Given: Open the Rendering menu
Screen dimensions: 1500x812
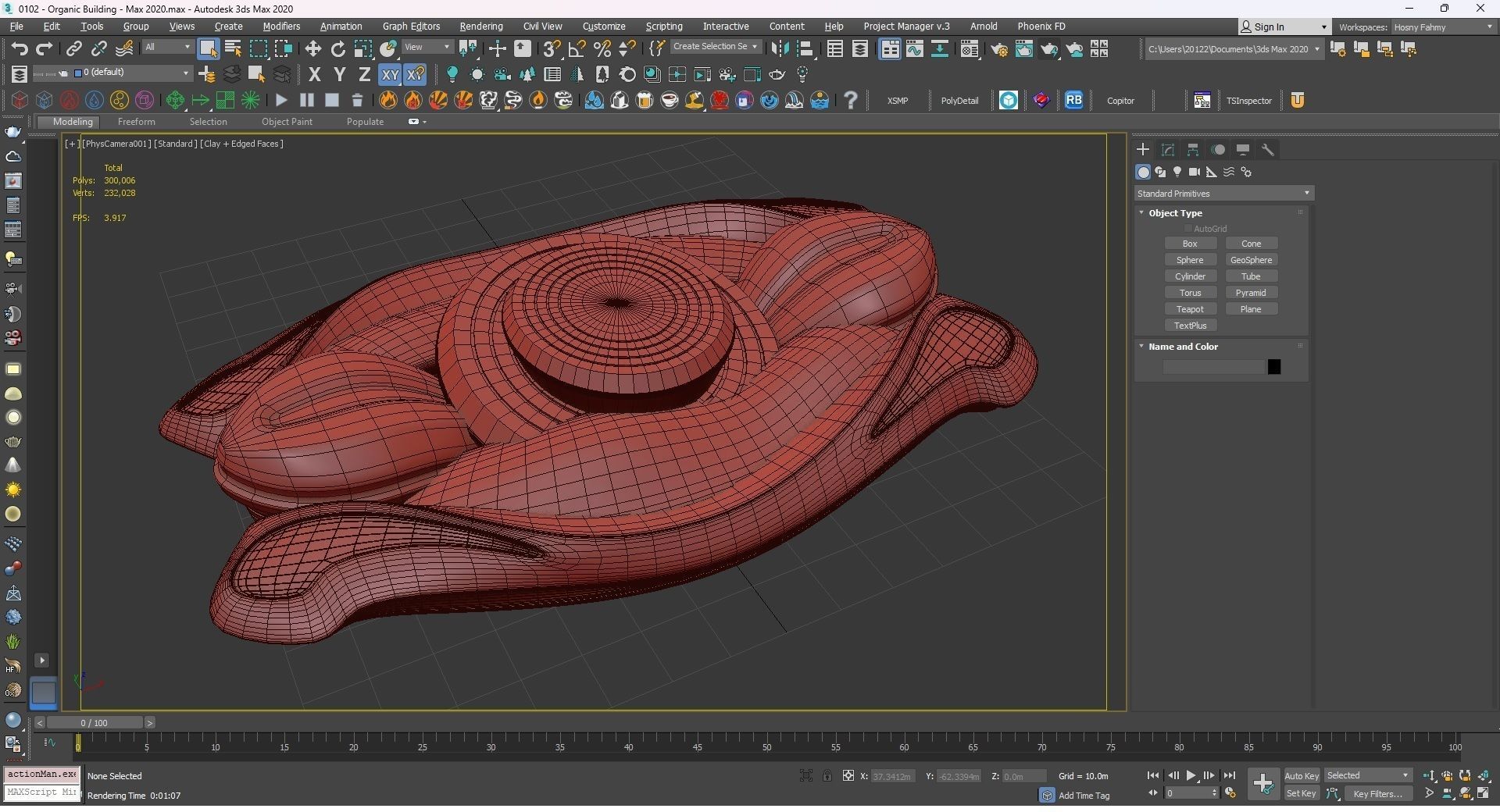Looking at the screenshot, I should point(481,26).
